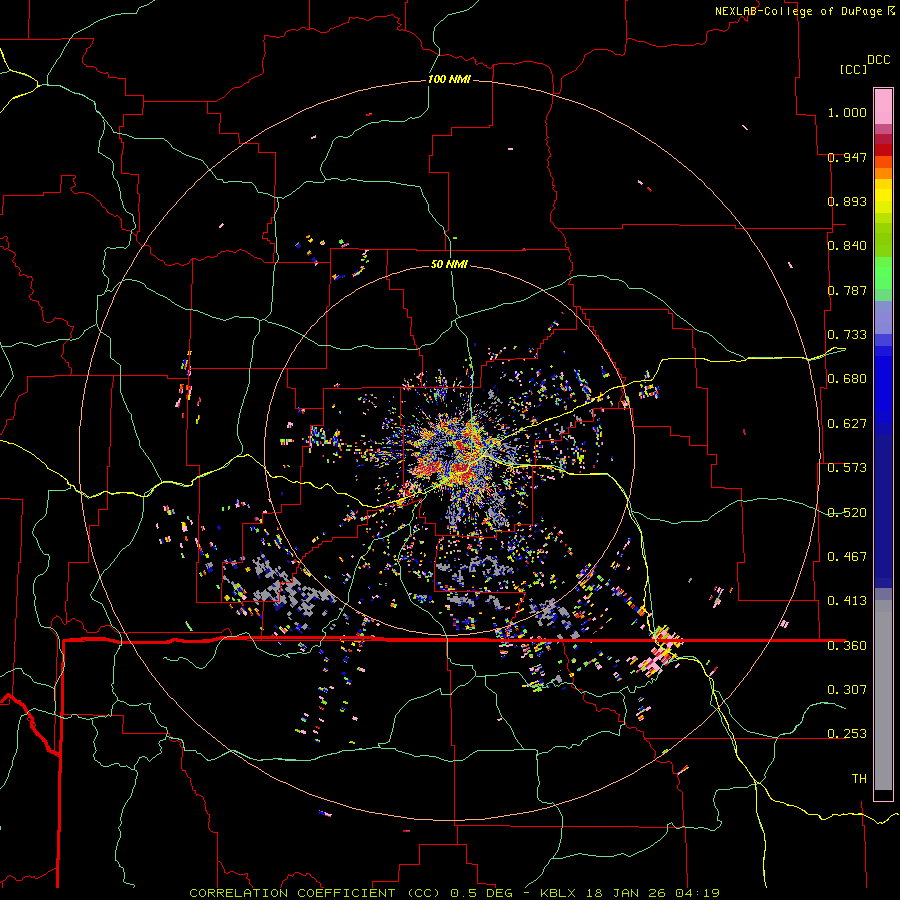Click the 1.000 color scale value
This screenshot has width=900, height=900.
click(847, 112)
